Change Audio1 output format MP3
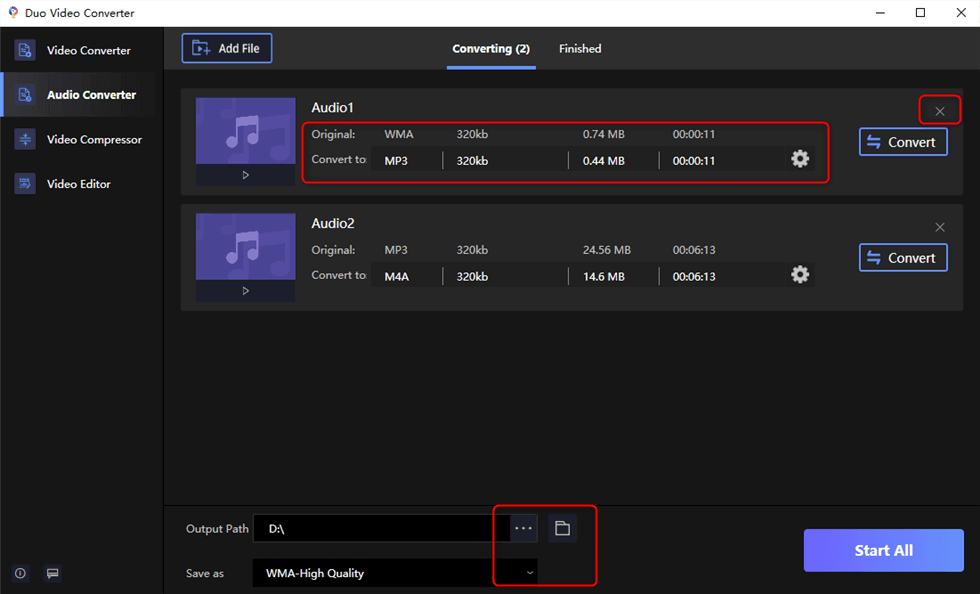This screenshot has height=594, width=980. 396,161
